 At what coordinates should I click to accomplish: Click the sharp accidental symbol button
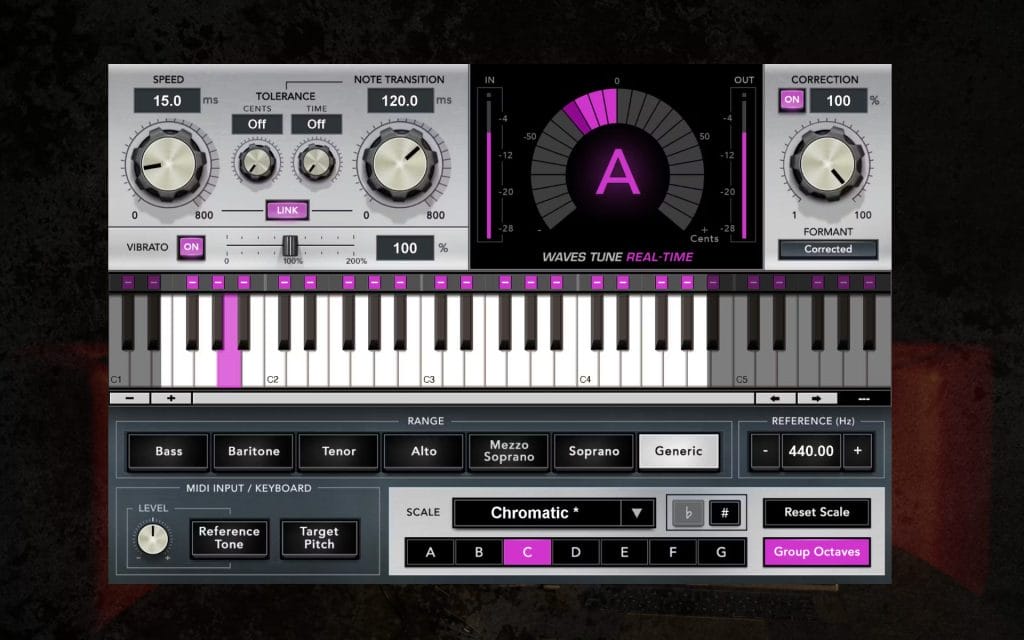(725, 513)
